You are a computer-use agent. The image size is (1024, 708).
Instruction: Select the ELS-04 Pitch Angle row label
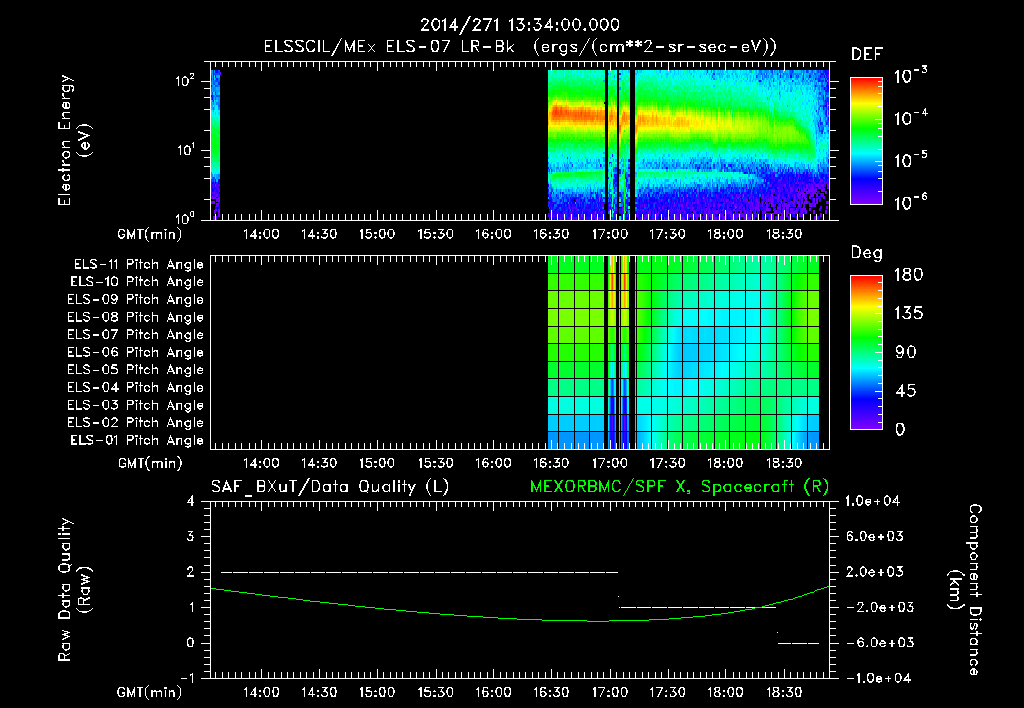(136, 388)
